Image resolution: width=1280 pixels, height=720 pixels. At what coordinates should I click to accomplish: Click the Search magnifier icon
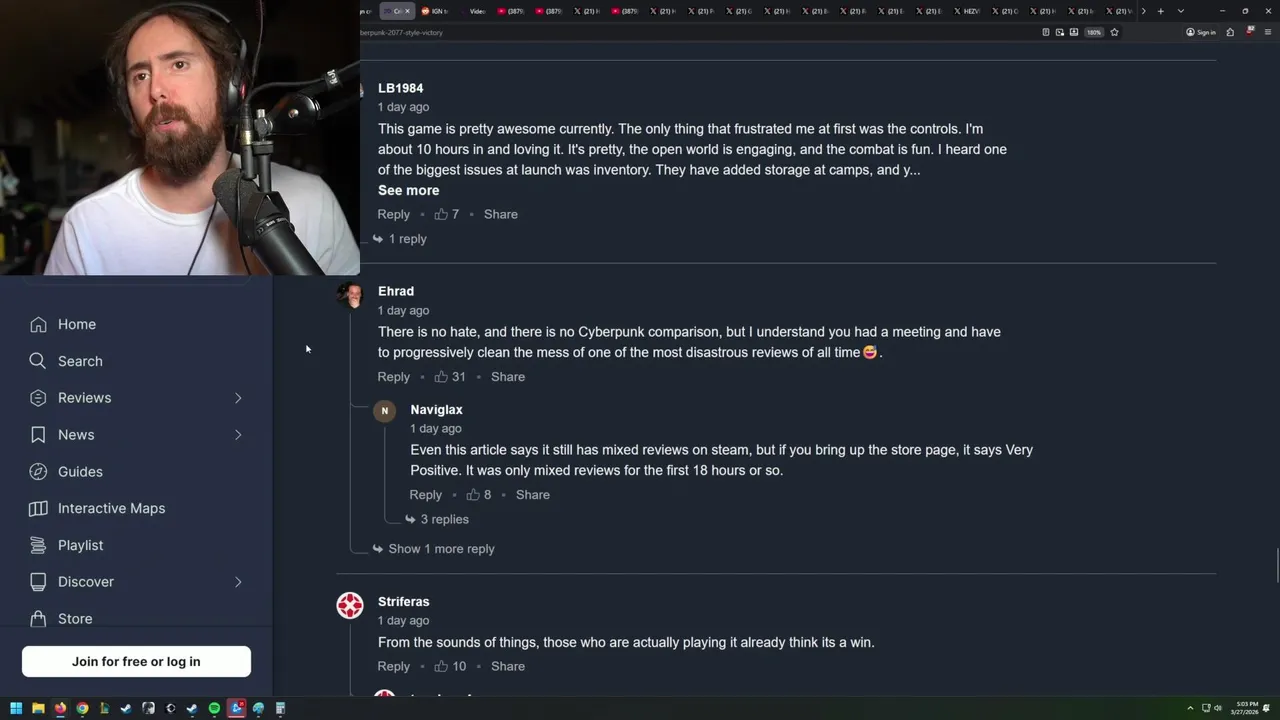(x=38, y=361)
